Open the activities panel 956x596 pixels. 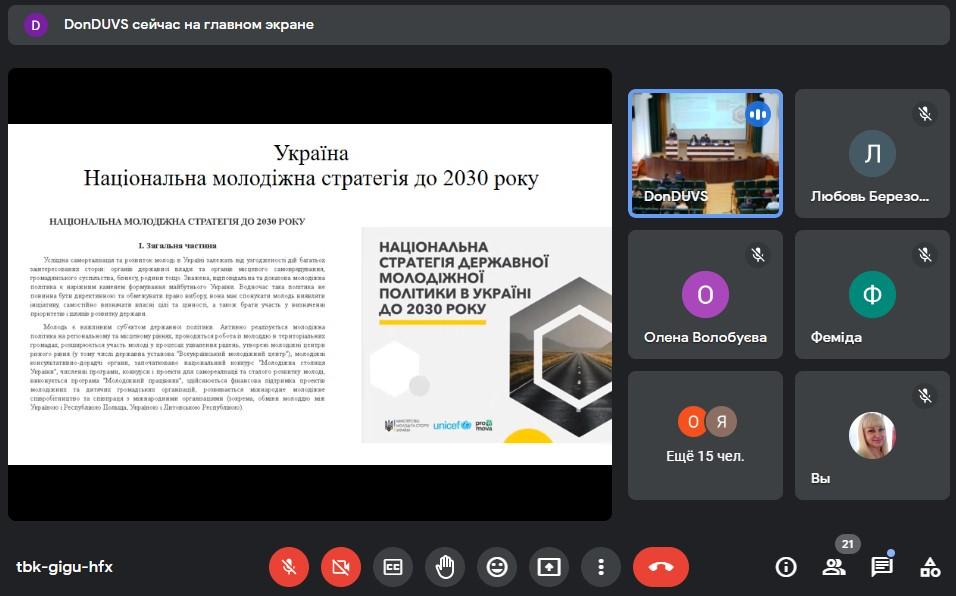[929, 567]
